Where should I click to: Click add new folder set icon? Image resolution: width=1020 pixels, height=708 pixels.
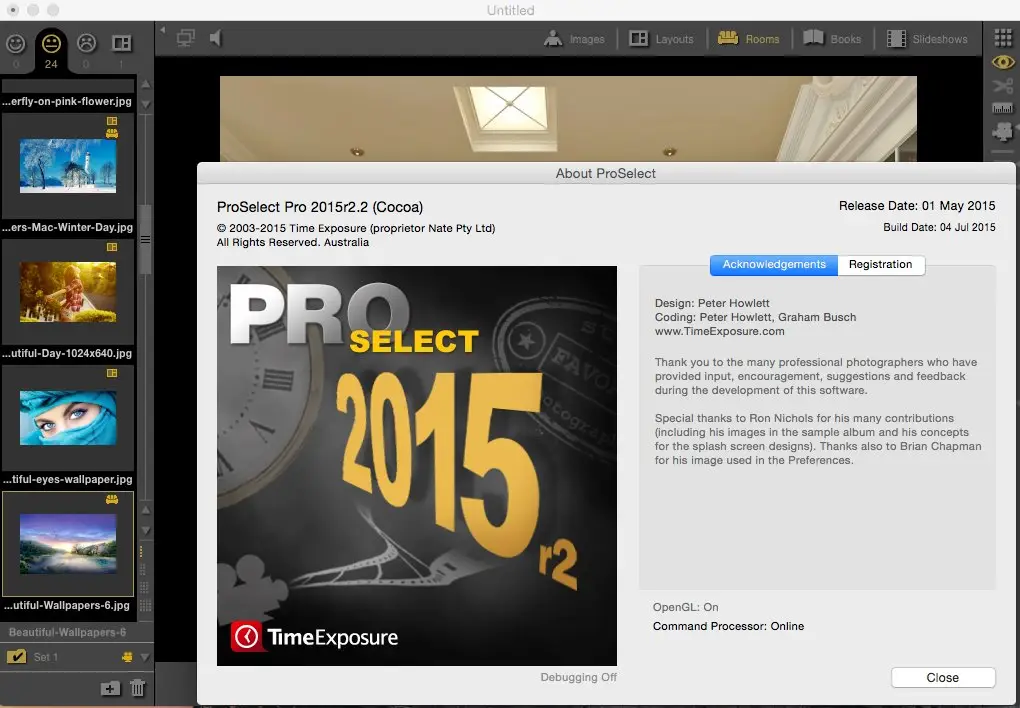110,688
